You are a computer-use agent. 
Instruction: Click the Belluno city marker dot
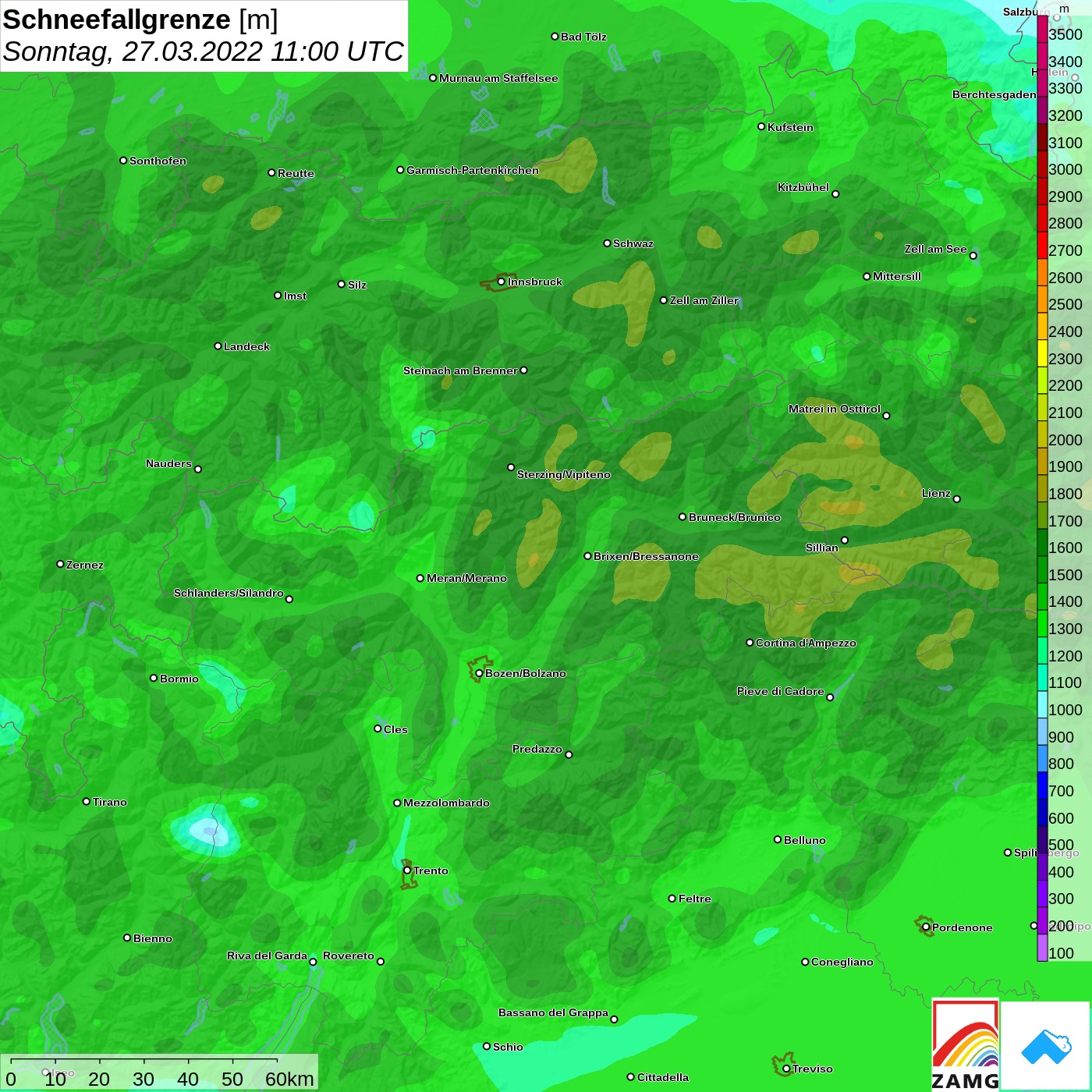pos(777,839)
